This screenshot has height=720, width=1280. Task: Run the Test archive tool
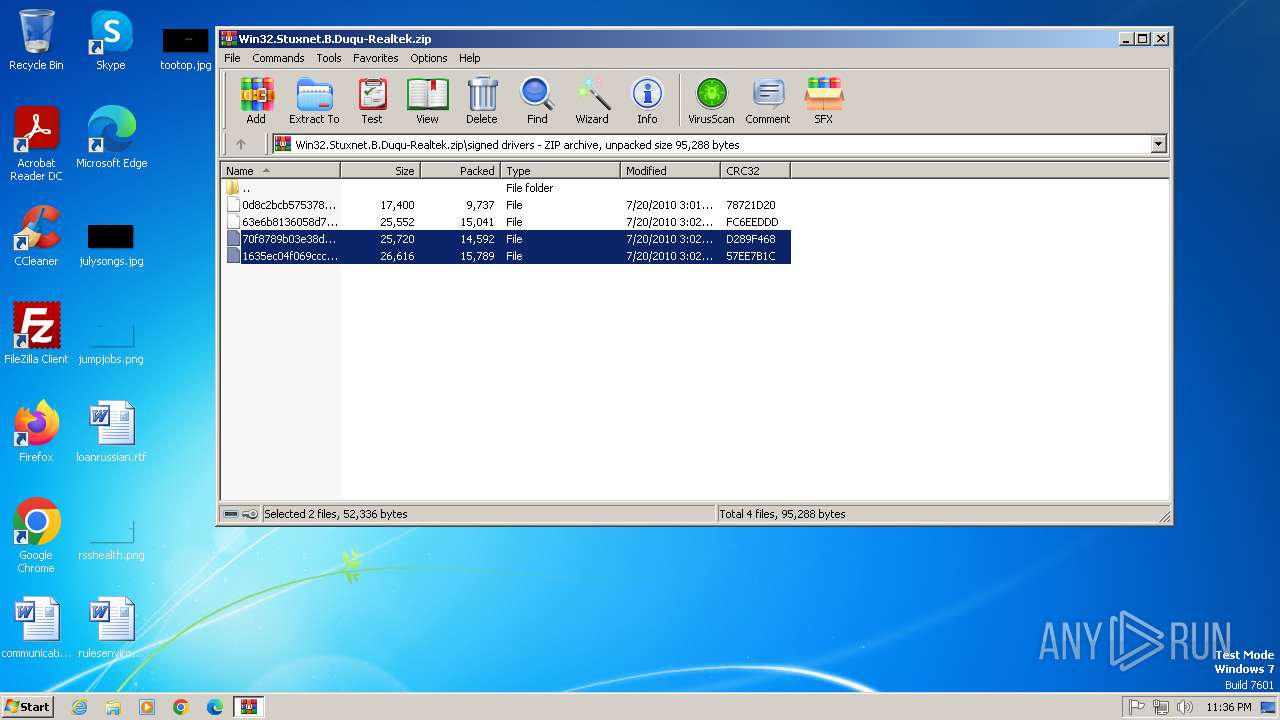[x=372, y=100]
